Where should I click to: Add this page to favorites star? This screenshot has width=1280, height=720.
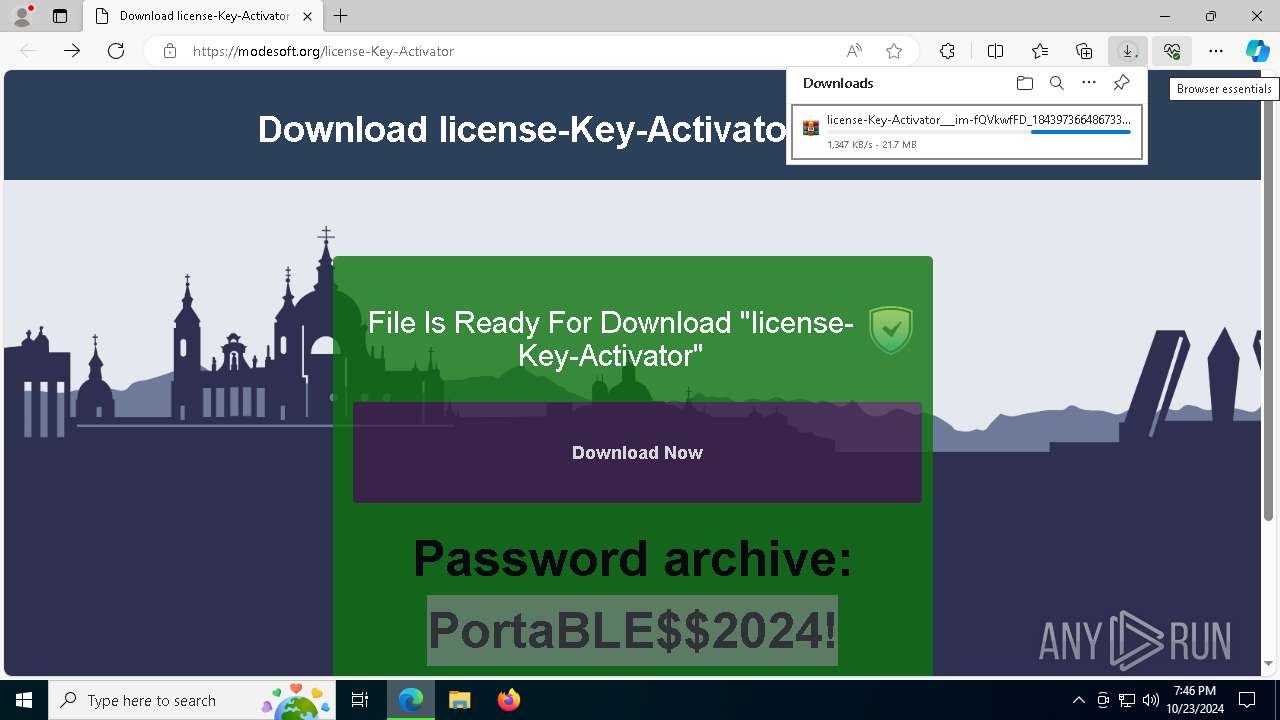tap(894, 51)
